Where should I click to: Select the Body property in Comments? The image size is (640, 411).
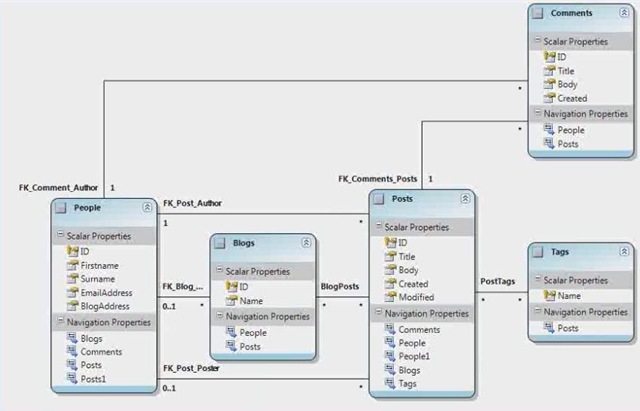(566, 85)
